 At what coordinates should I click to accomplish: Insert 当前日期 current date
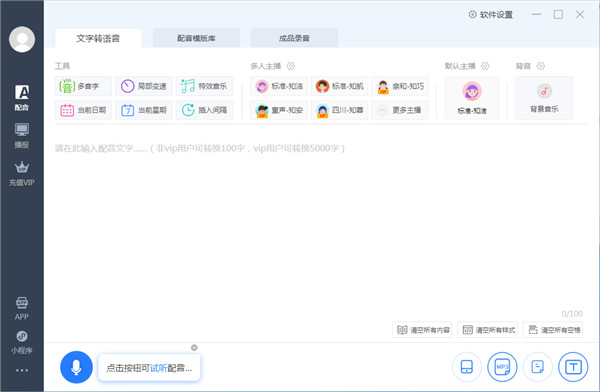pyautogui.click(x=83, y=110)
